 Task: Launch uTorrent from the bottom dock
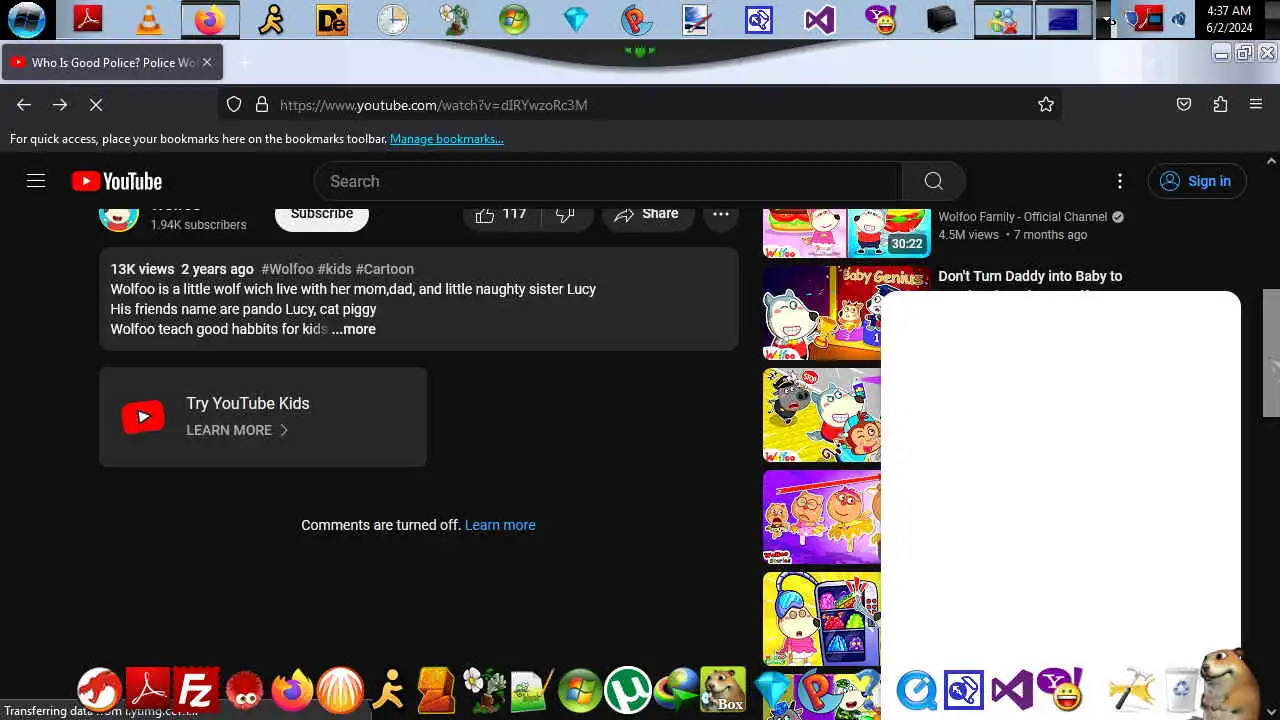pos(628,691)
